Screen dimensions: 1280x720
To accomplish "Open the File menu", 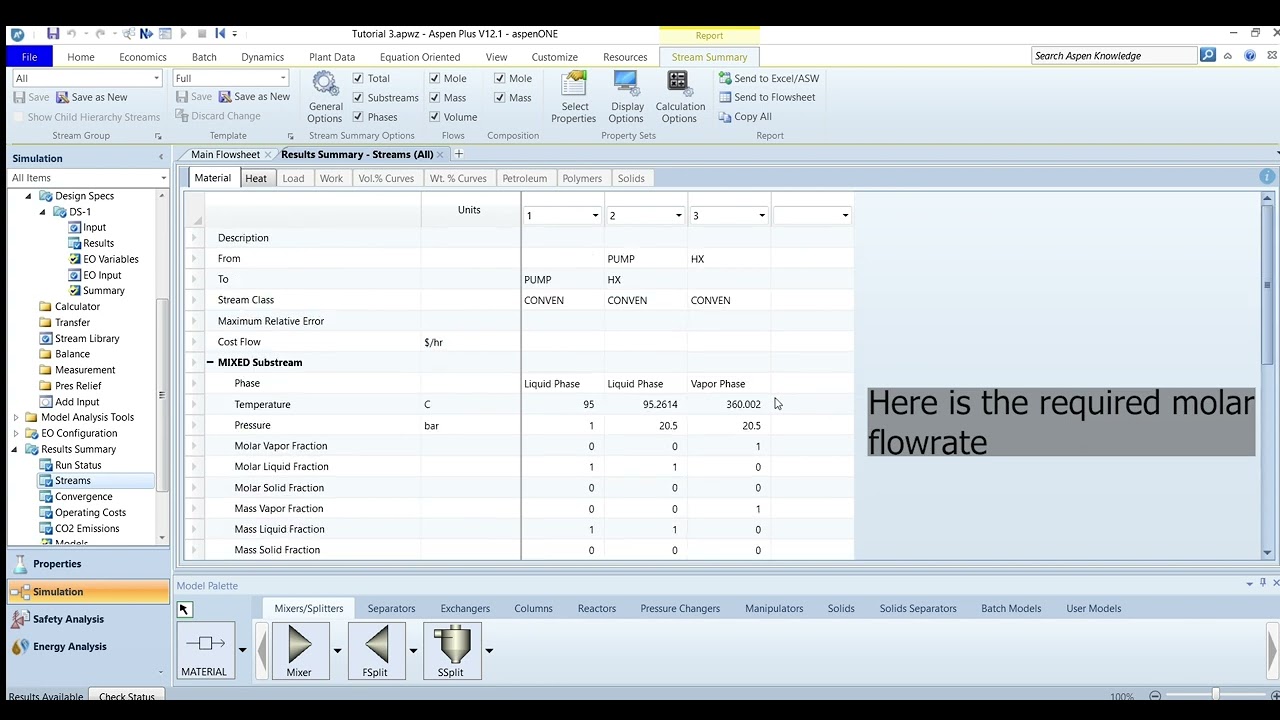I will coord(29,57).
